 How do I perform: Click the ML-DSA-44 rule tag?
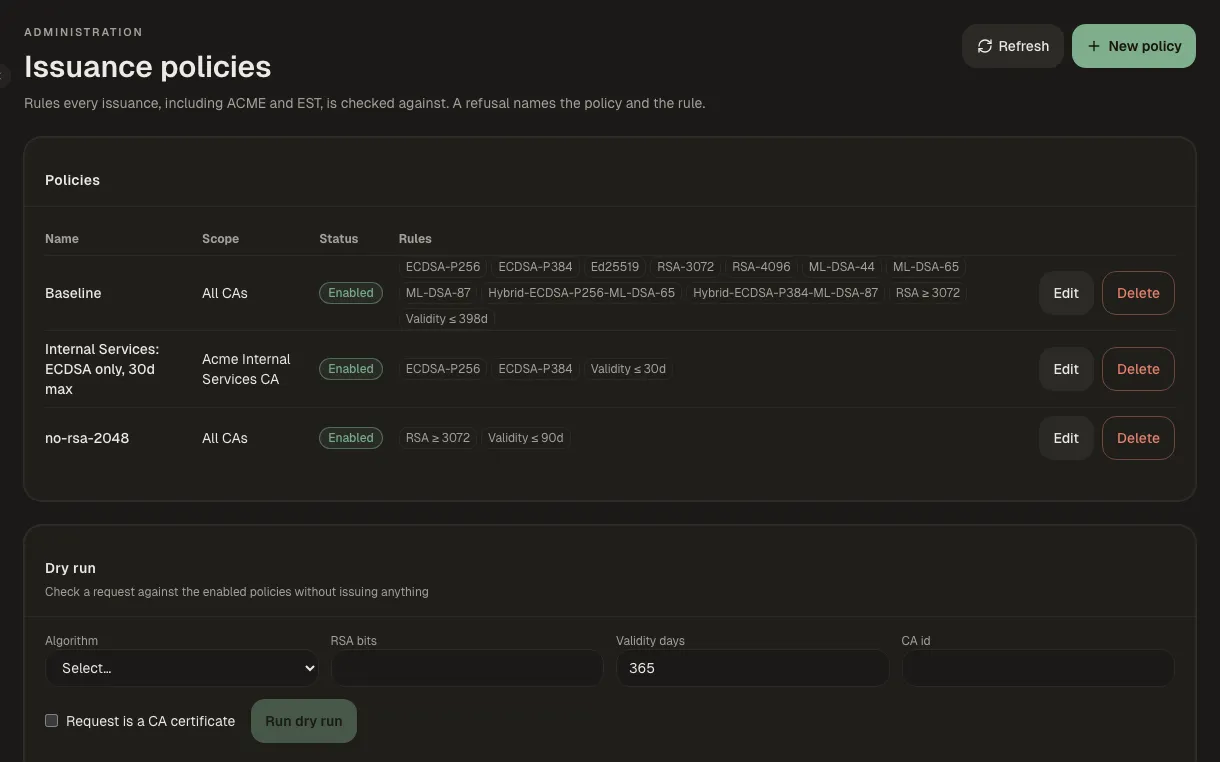coord(842,267)
